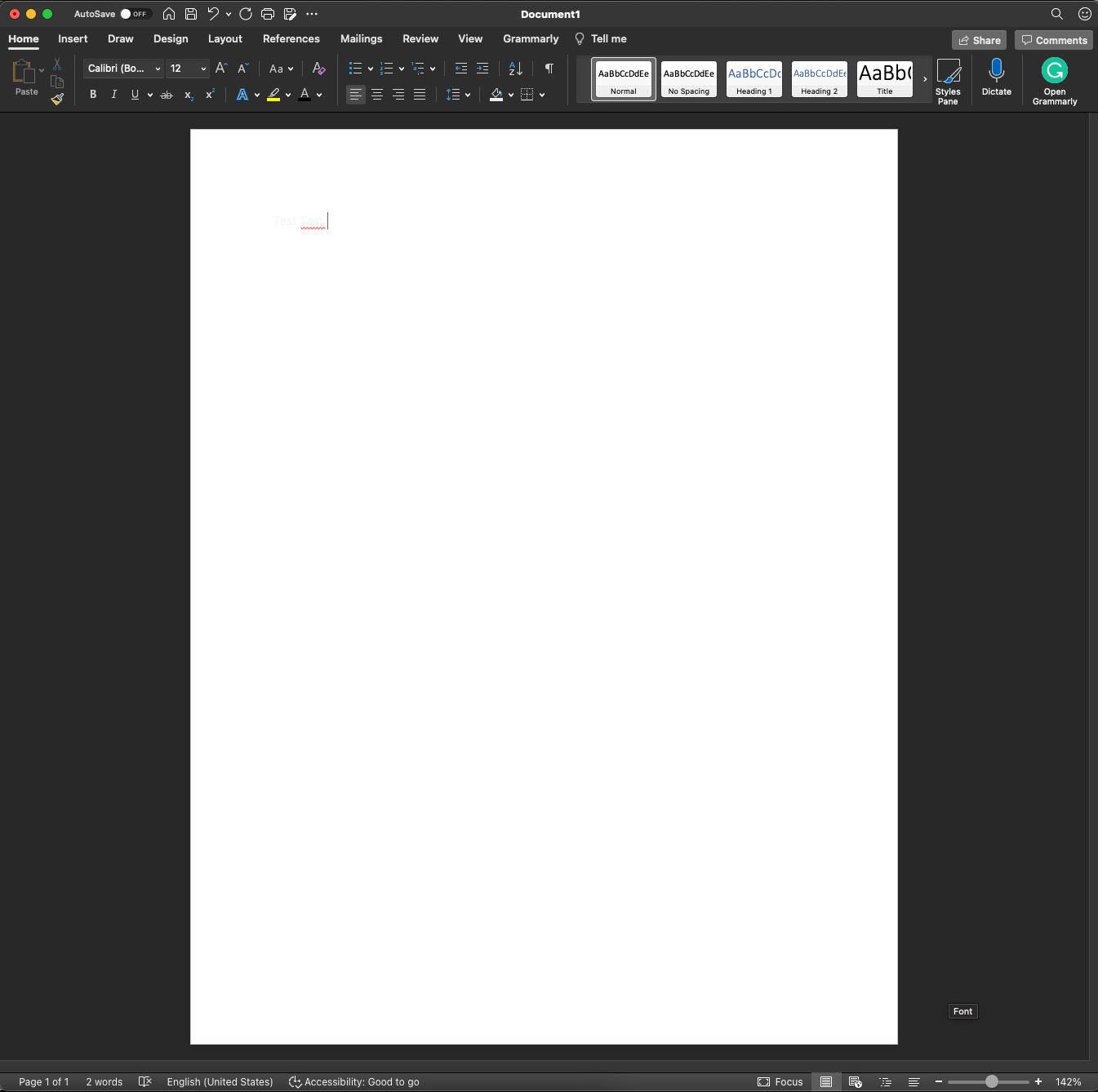Toggle Bold formatting
Screen dimensions: 1098x1092
[x=93, y=95]
